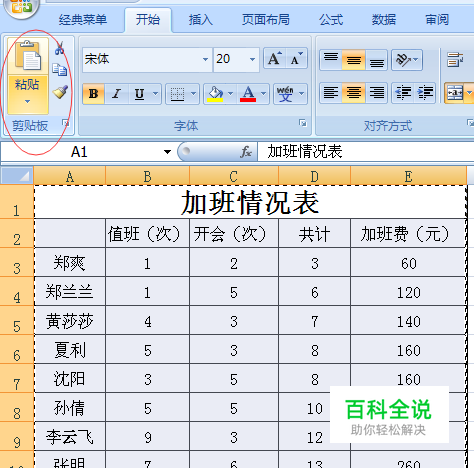Screen dimensions: 474x468
Task: Toggle Underline formatting
Action: point(139,94)
